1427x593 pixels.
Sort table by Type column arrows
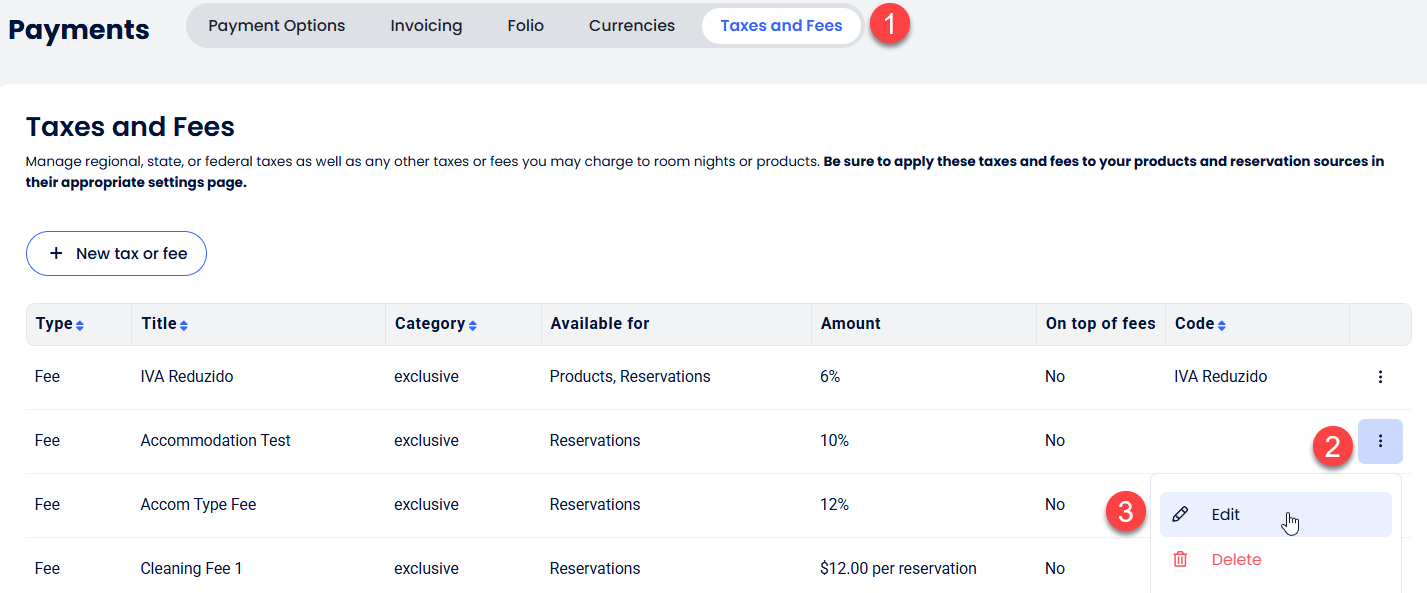pyautogui.click(x=80, y=325)
